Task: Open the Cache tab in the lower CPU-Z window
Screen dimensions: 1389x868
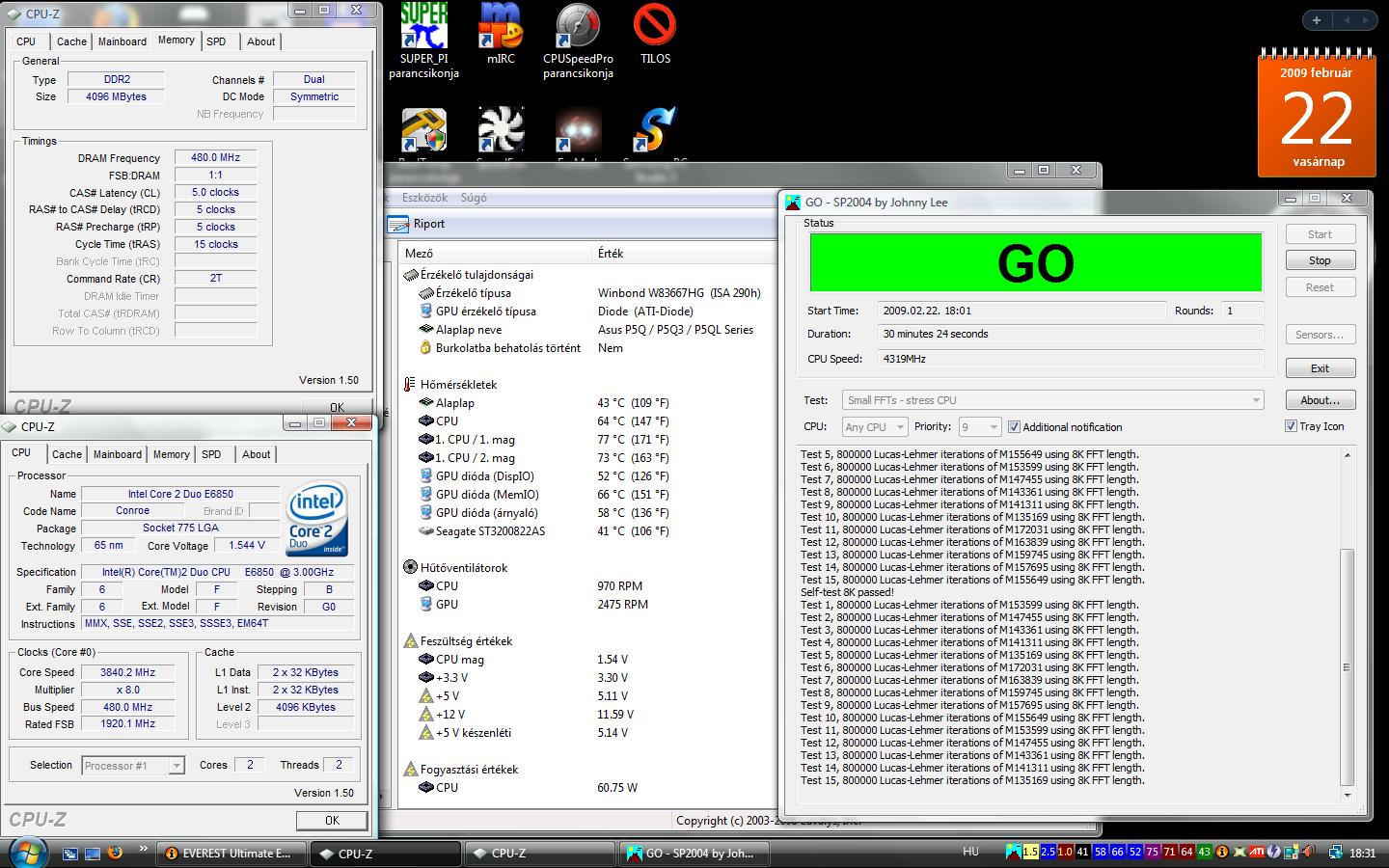Action: coord(67,454)
